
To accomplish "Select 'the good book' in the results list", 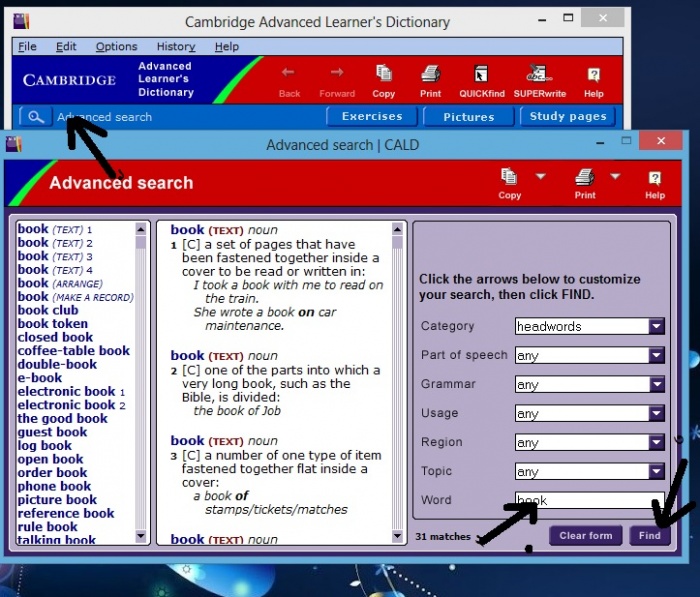I will tap(62, 418).
